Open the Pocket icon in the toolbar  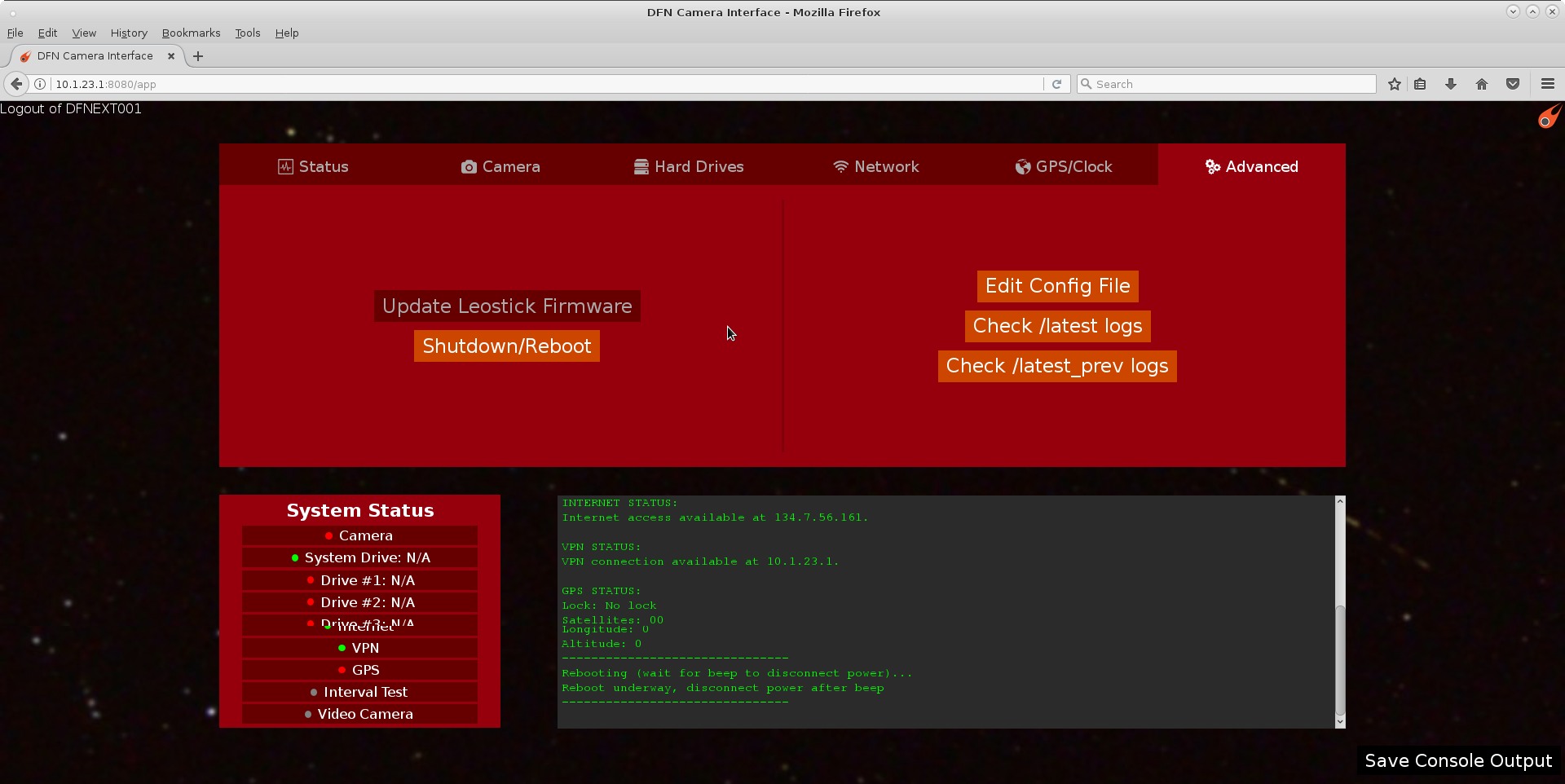[x=1513, y=84]
